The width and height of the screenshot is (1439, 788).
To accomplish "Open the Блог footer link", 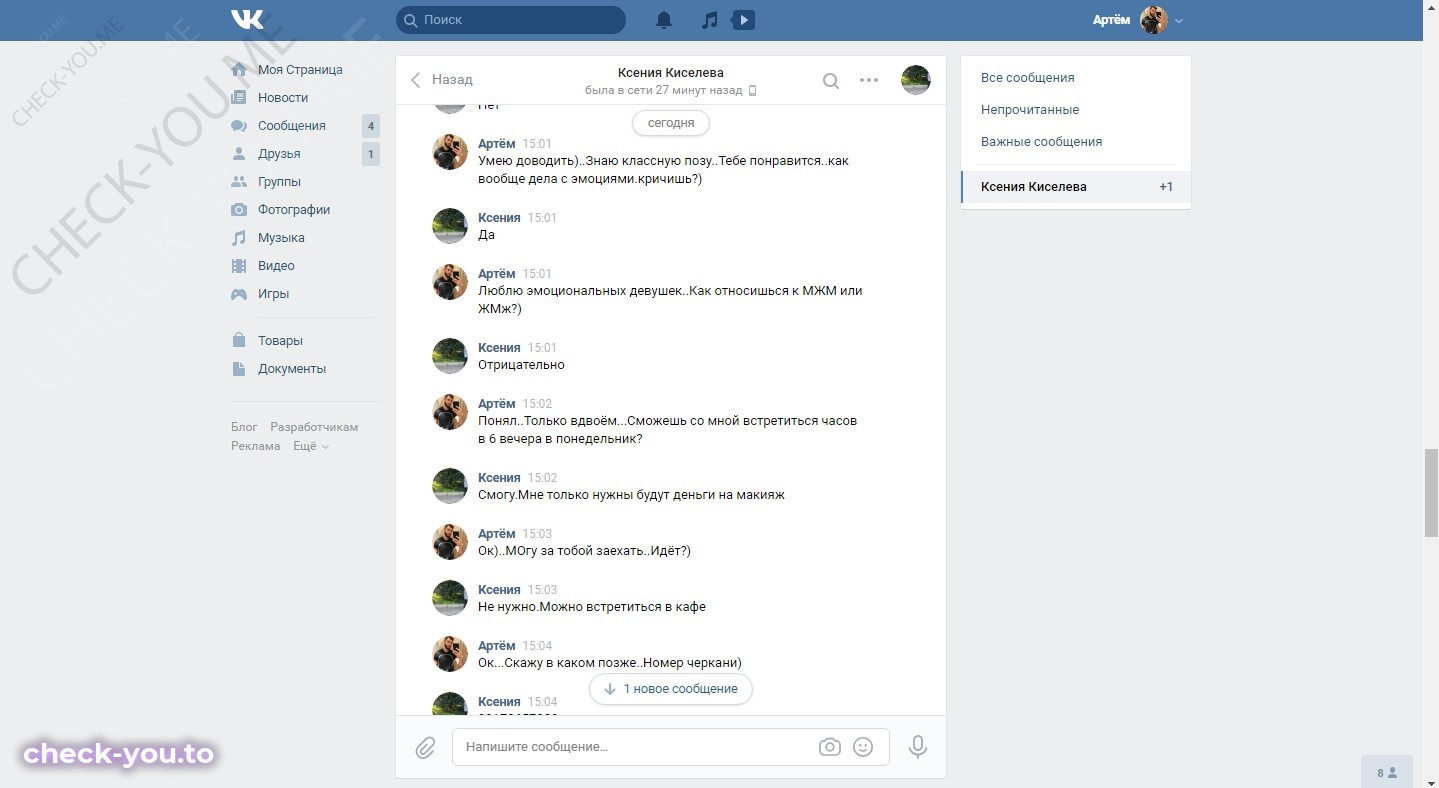I will coord(244,427).
